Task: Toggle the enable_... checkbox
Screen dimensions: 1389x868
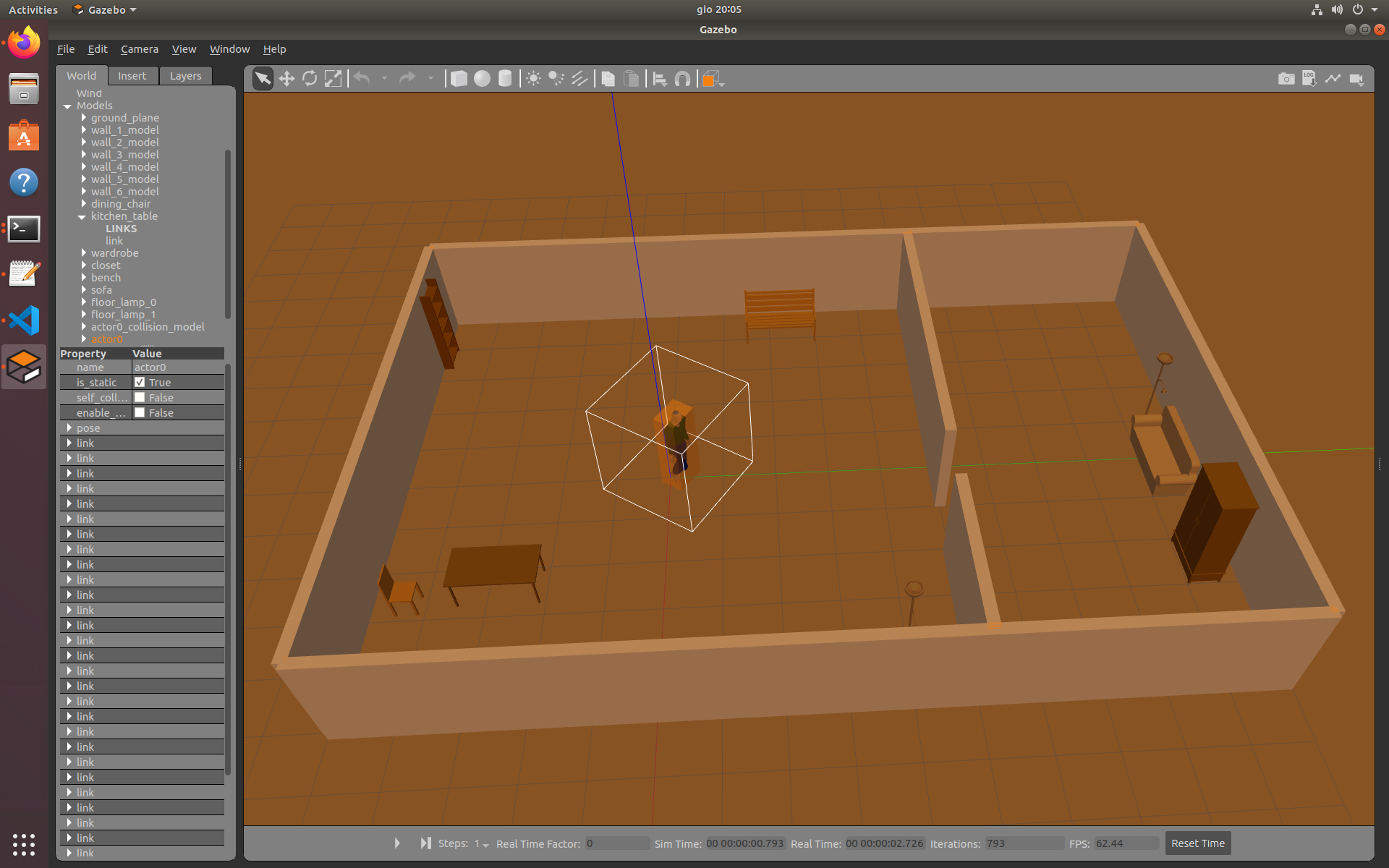Action: tap(140, 412)
